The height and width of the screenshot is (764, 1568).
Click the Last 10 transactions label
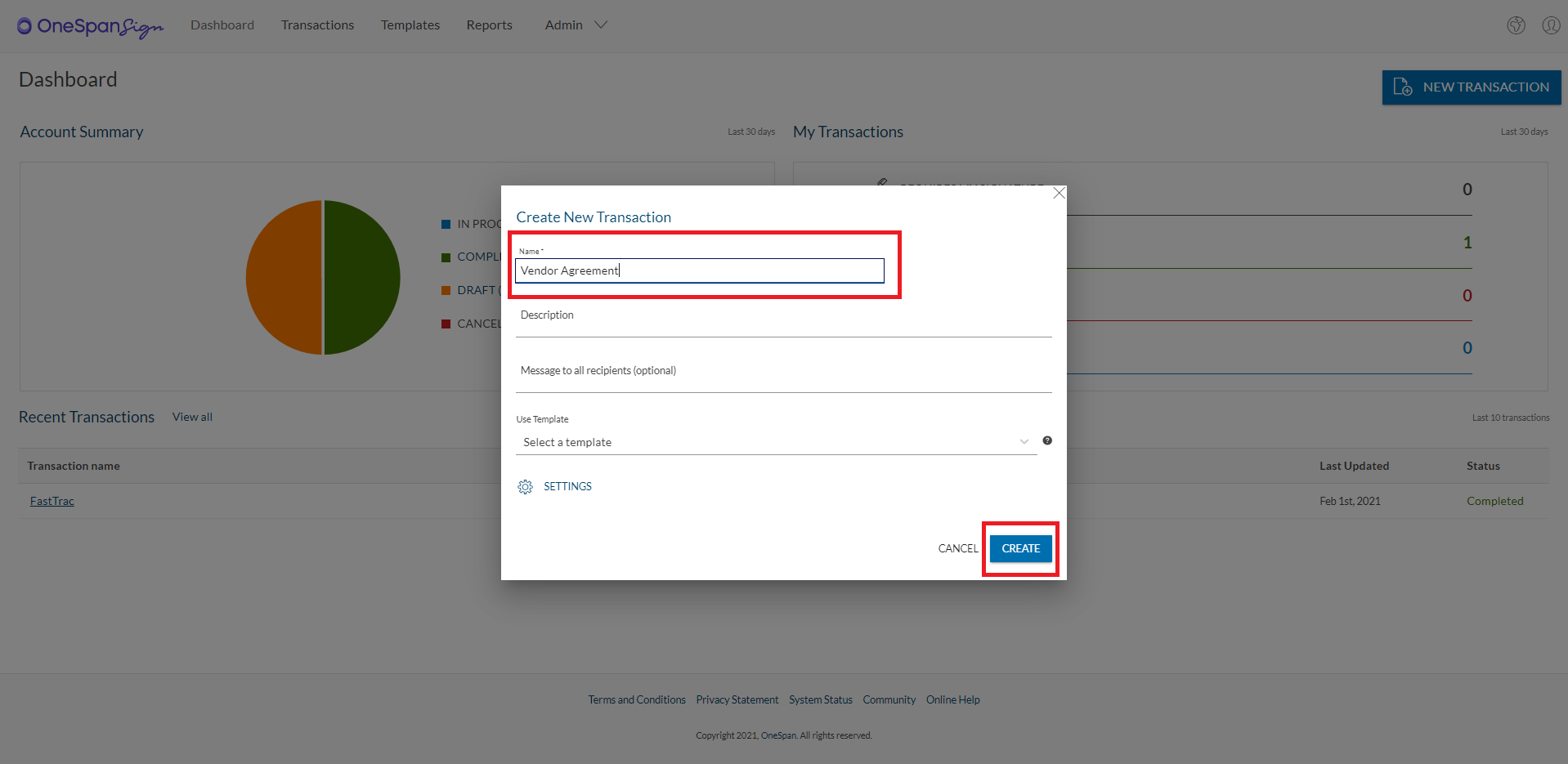1511,418
